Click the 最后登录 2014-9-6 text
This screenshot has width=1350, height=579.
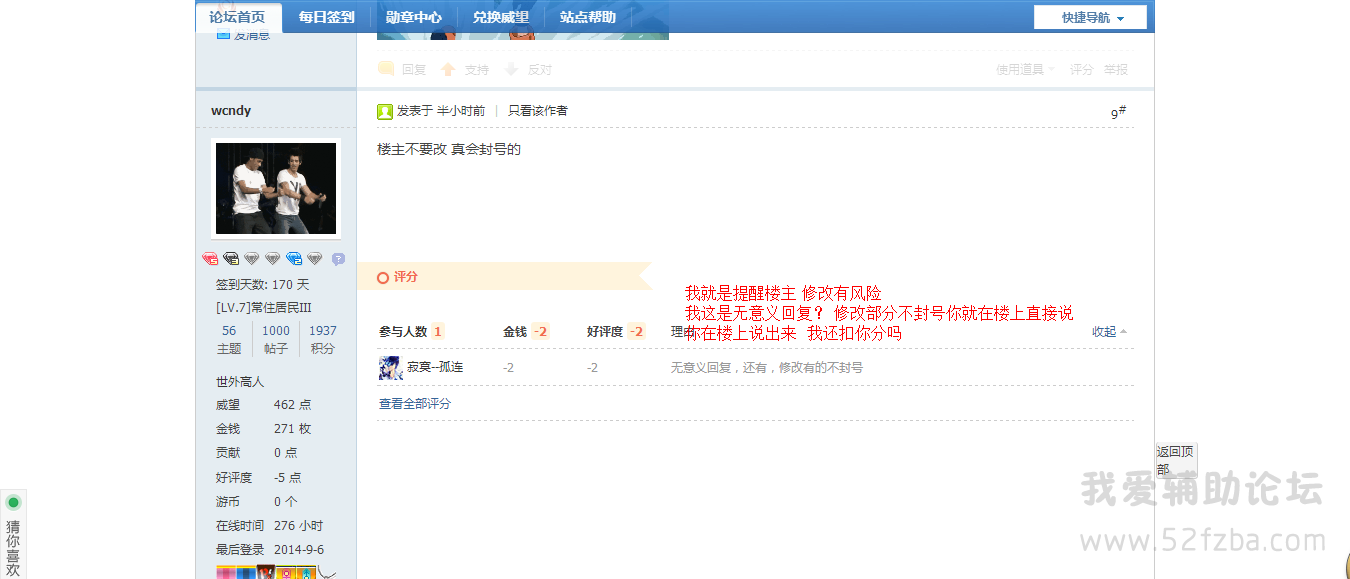270,550
